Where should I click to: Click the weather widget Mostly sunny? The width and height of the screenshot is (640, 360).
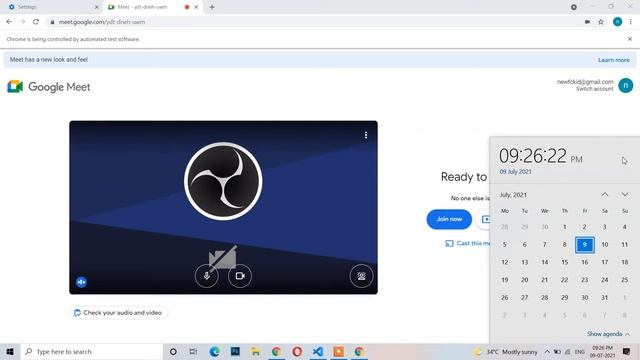click(x=506, y=351)
